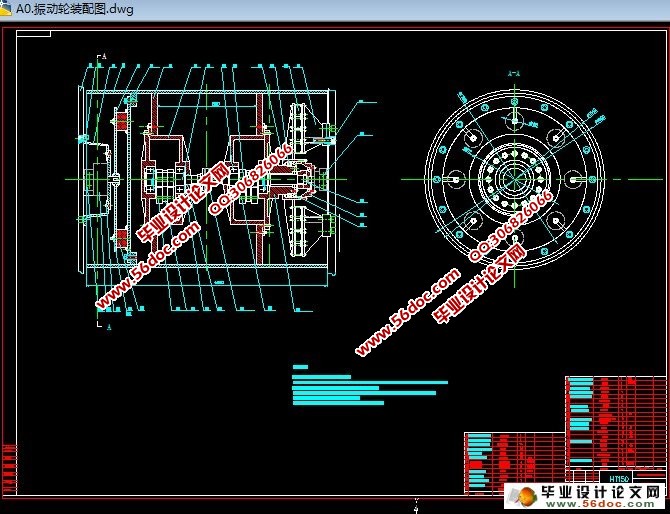
Task: Select the section marker A at top-left of view
Action: pos(103,54)
